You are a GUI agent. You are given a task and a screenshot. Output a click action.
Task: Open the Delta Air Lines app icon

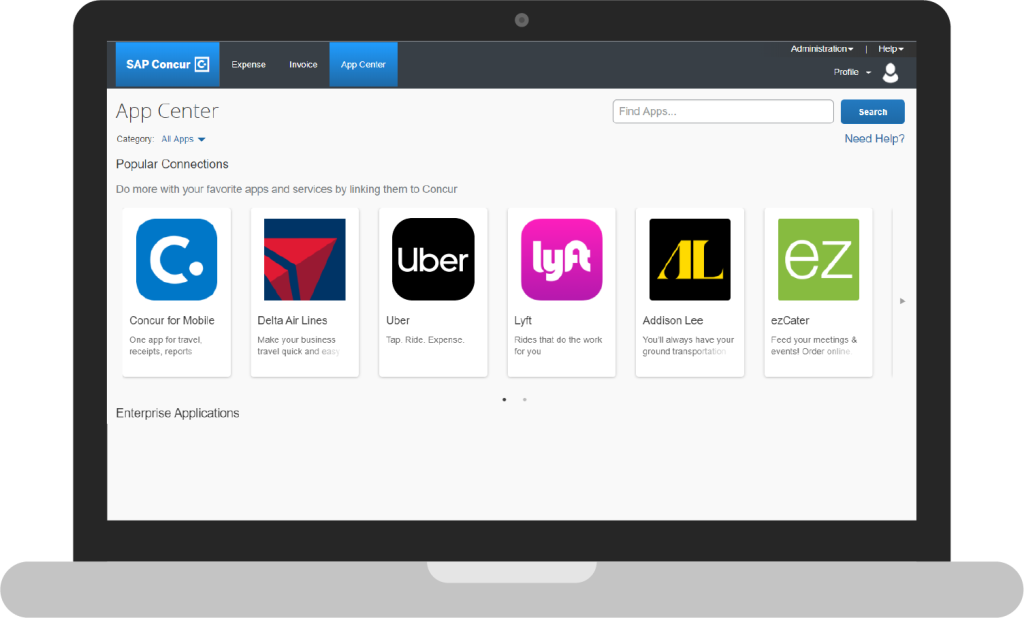pyautogui.click(x=304, y=259)
